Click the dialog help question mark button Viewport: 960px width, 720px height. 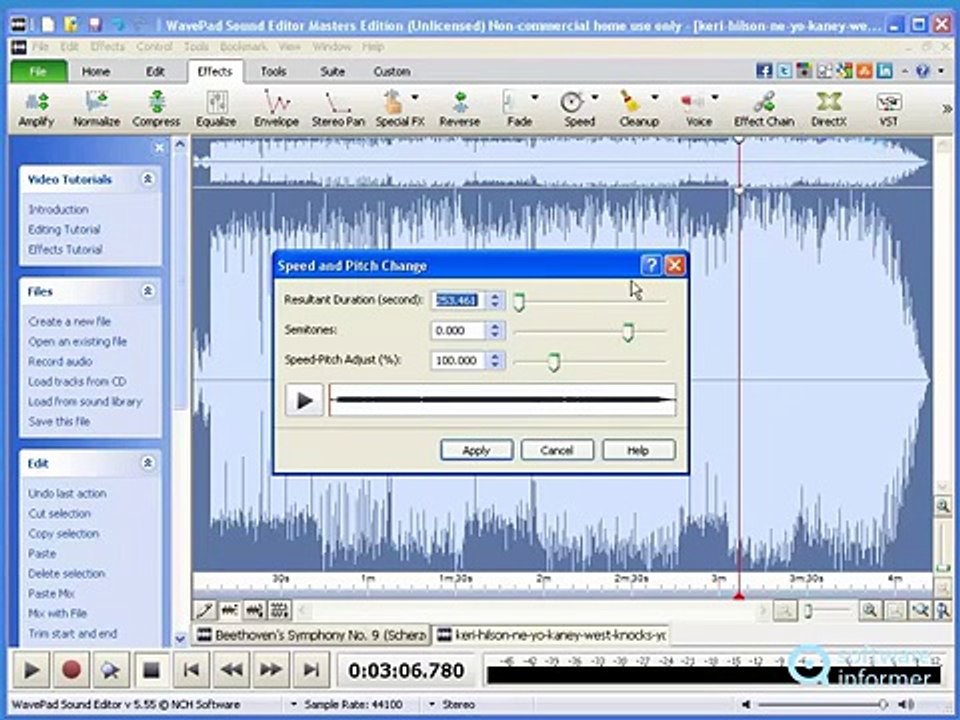pyautogui.click(x=651, y=265)
